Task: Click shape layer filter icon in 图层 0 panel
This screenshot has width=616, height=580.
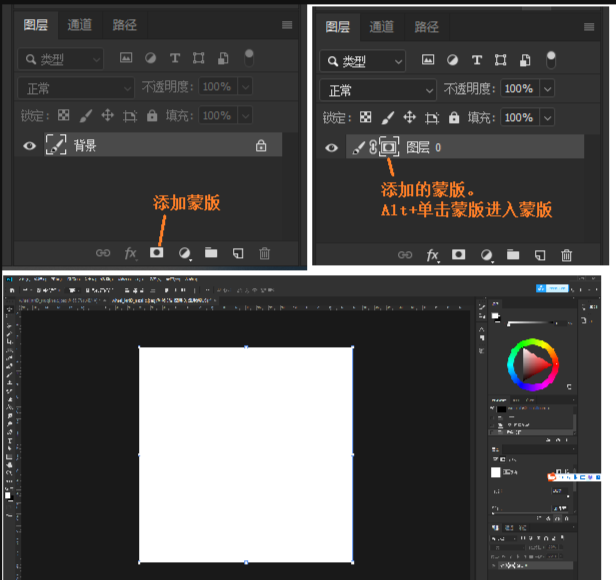Action: click(x=500, y=60)
